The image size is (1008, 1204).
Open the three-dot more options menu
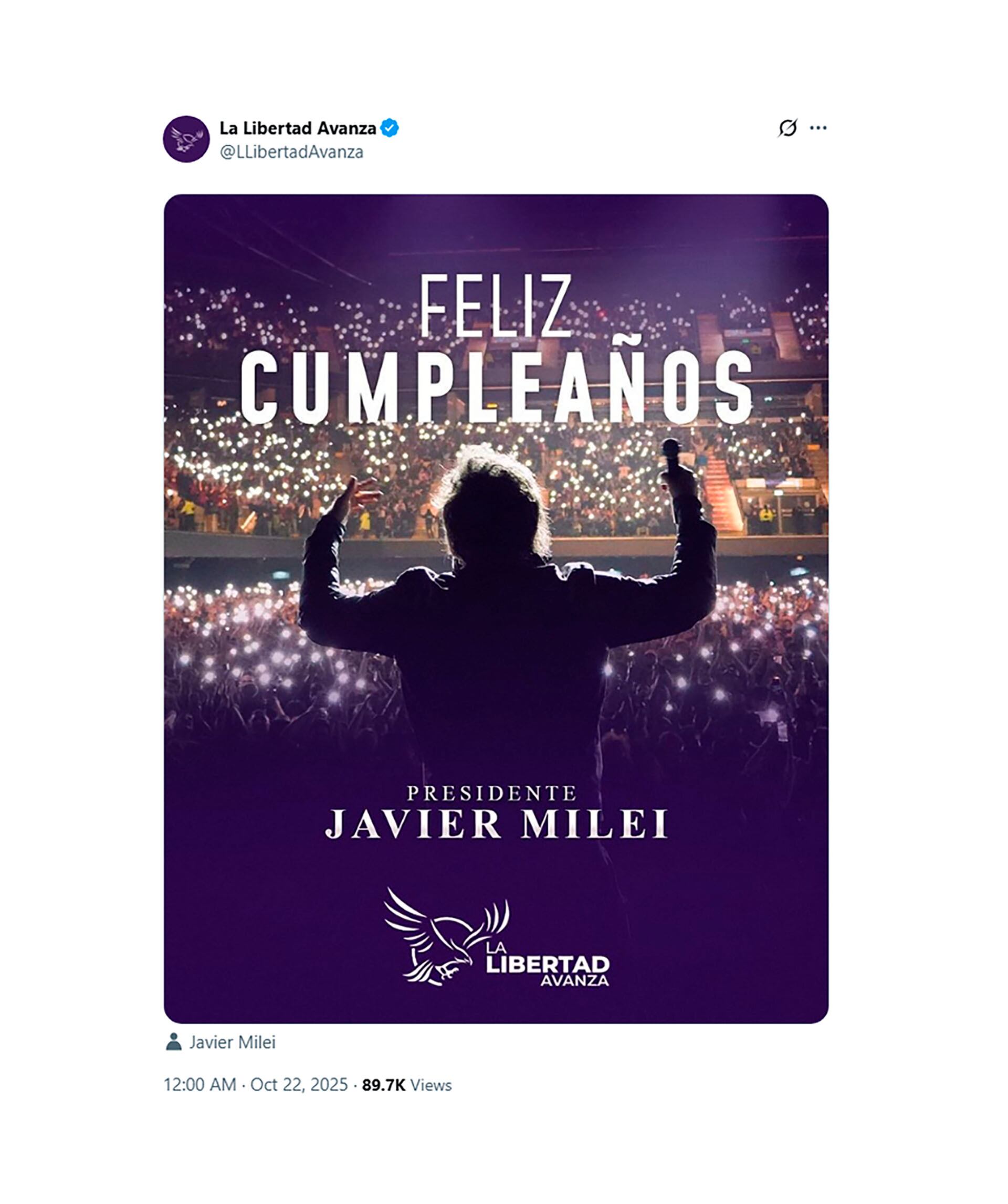(818, 128)
